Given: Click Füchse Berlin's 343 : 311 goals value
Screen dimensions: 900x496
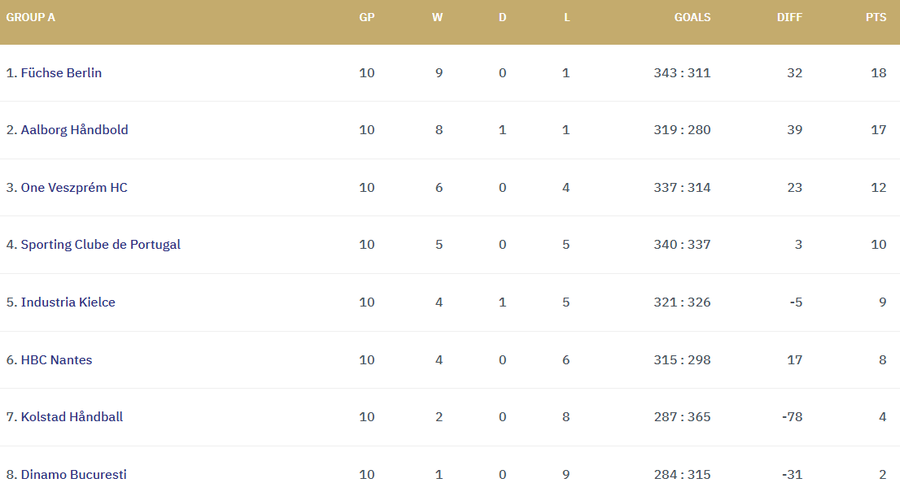Looking at the screenshot, I should [682, 73].
